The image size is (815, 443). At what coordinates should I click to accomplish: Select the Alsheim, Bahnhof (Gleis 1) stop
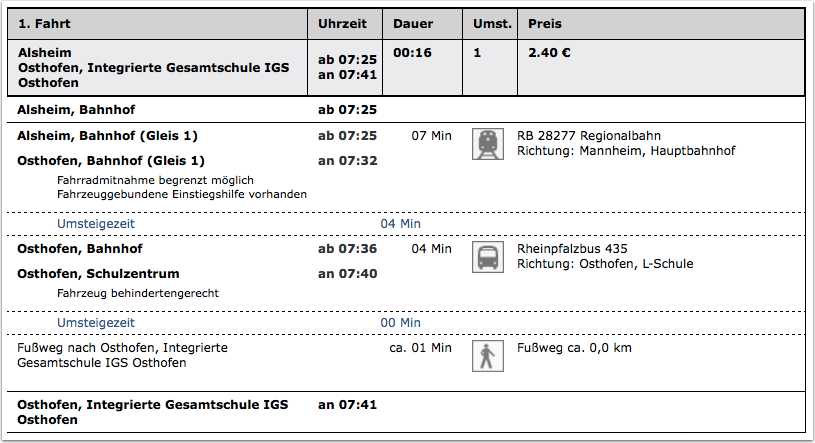click(107, 136)
